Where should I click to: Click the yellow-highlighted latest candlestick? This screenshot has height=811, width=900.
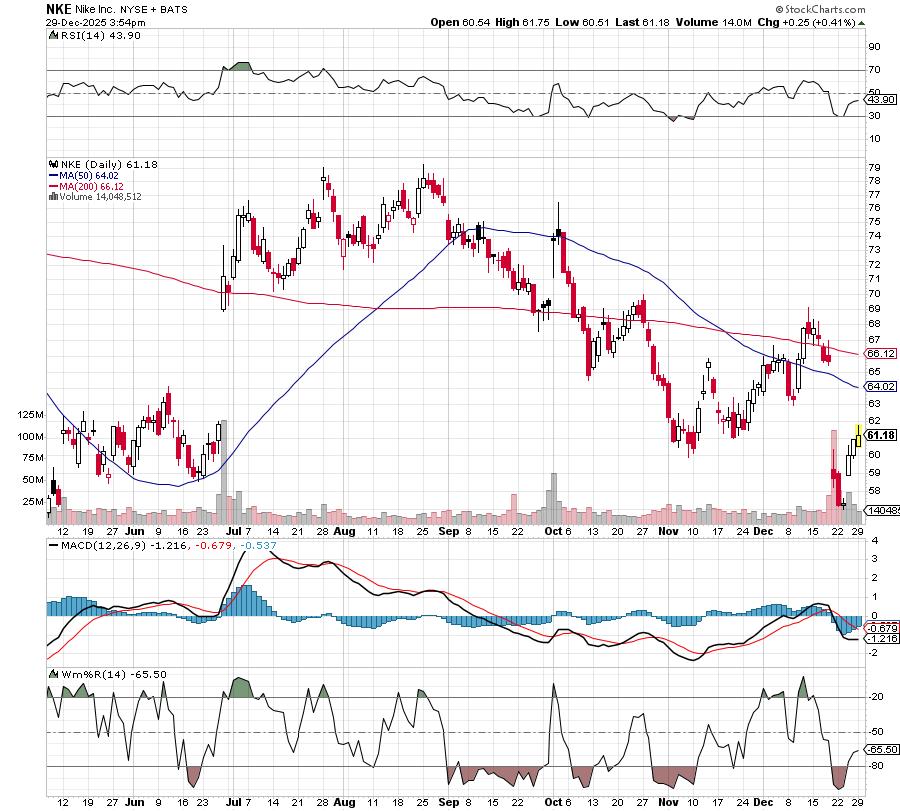857,436
